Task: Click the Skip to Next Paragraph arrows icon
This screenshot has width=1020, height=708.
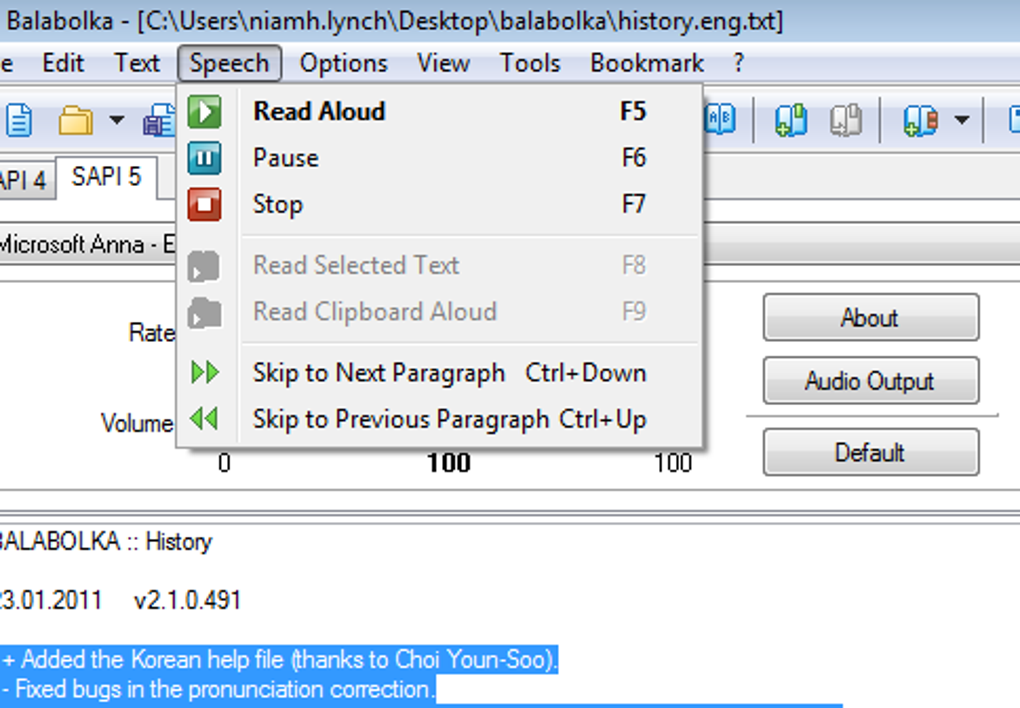Action: click(205, 372)
